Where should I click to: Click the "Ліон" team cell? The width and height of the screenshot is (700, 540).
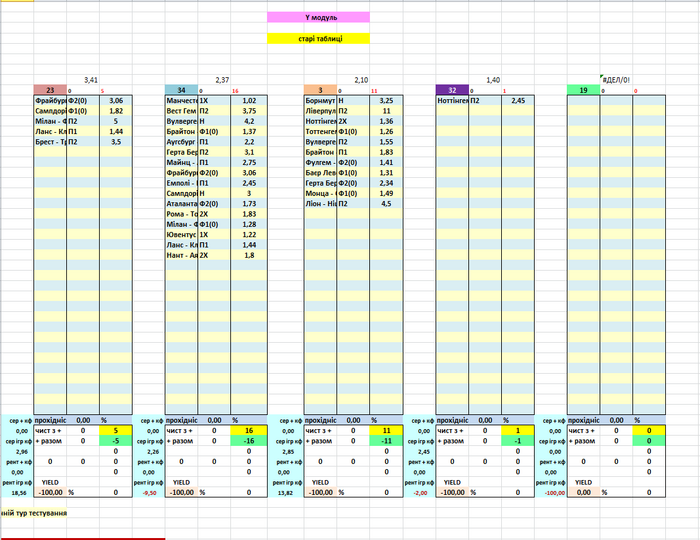pos(320,204)
